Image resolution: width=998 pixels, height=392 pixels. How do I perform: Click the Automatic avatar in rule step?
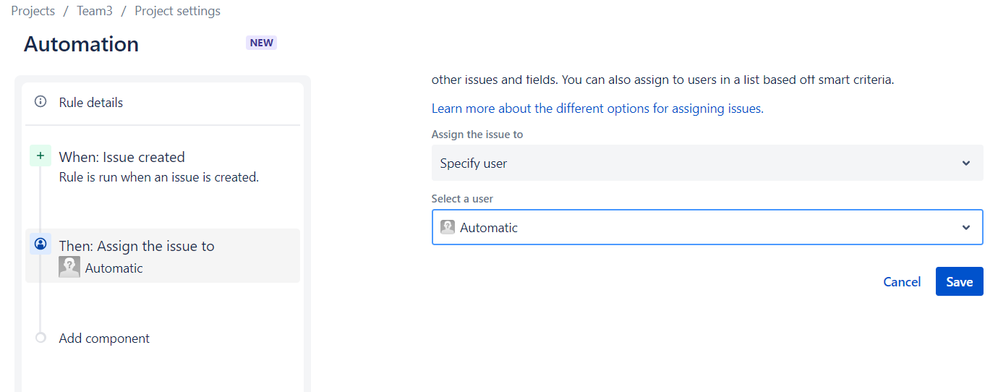point(69,267)
